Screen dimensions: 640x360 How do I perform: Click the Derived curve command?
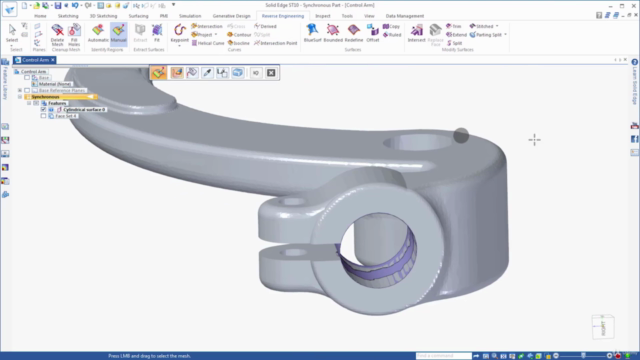coord(265,26)
